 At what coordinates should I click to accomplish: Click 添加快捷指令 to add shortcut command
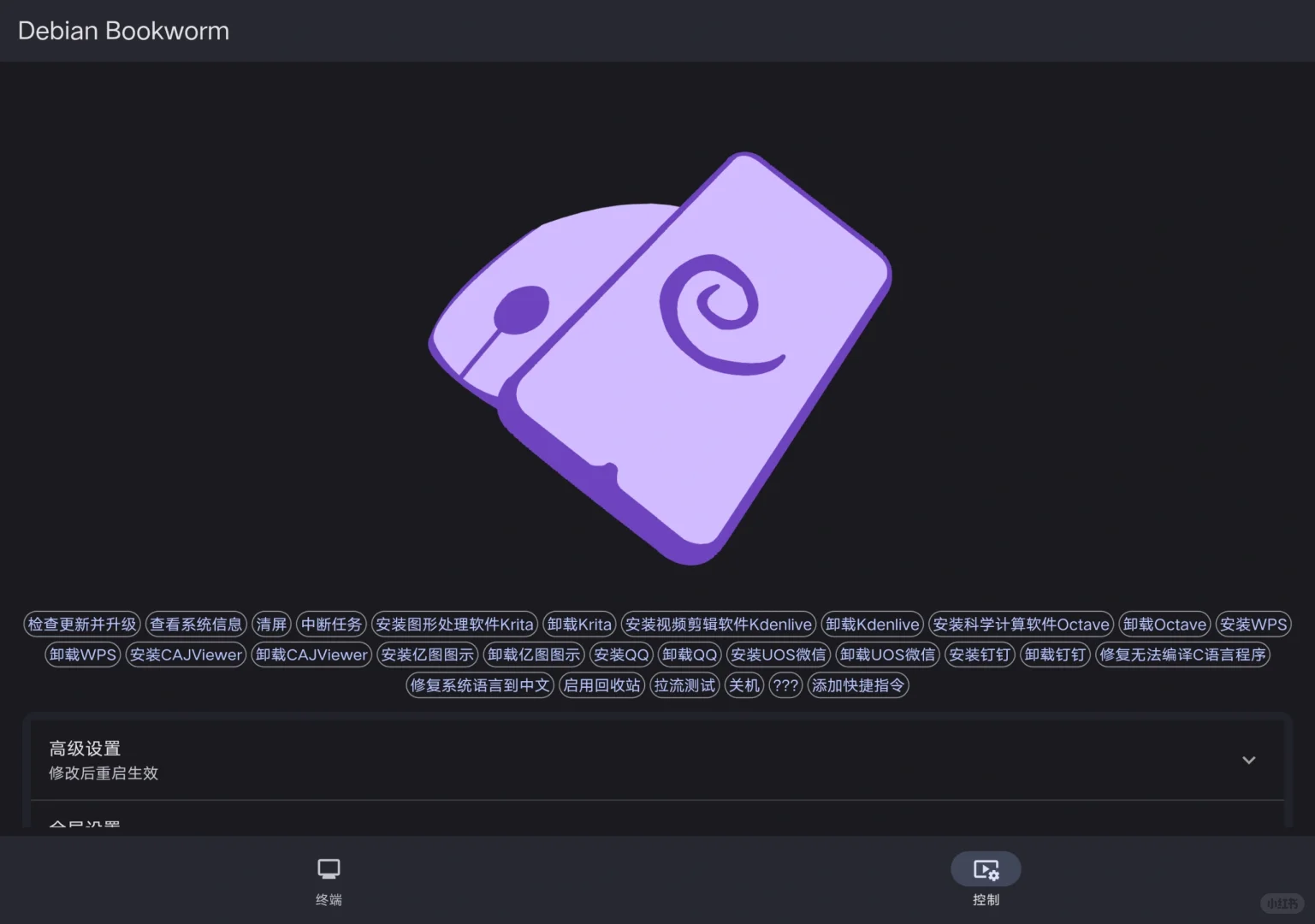click(x=858, y=685)
